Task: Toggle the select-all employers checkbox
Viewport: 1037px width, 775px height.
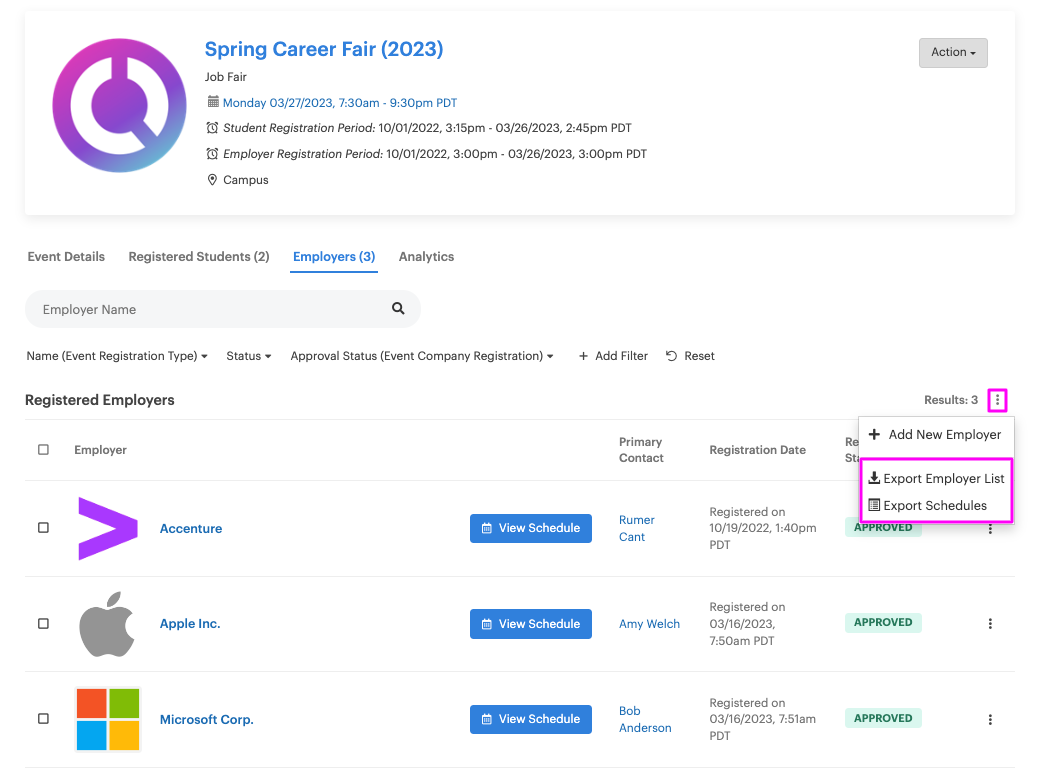Action: pyautogui.click(x=44, y=450)
